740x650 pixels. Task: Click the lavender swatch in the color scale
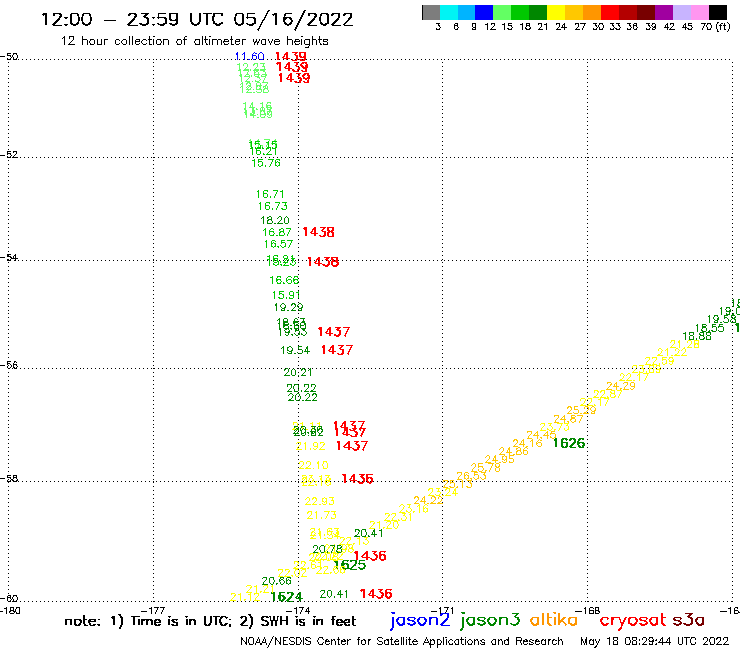[x=681, y=12]
